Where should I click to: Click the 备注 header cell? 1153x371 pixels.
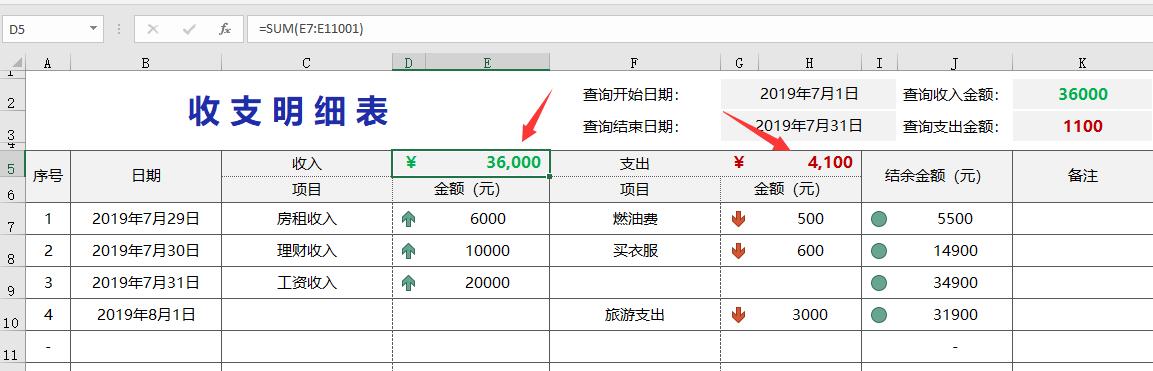pos(1082,176)
